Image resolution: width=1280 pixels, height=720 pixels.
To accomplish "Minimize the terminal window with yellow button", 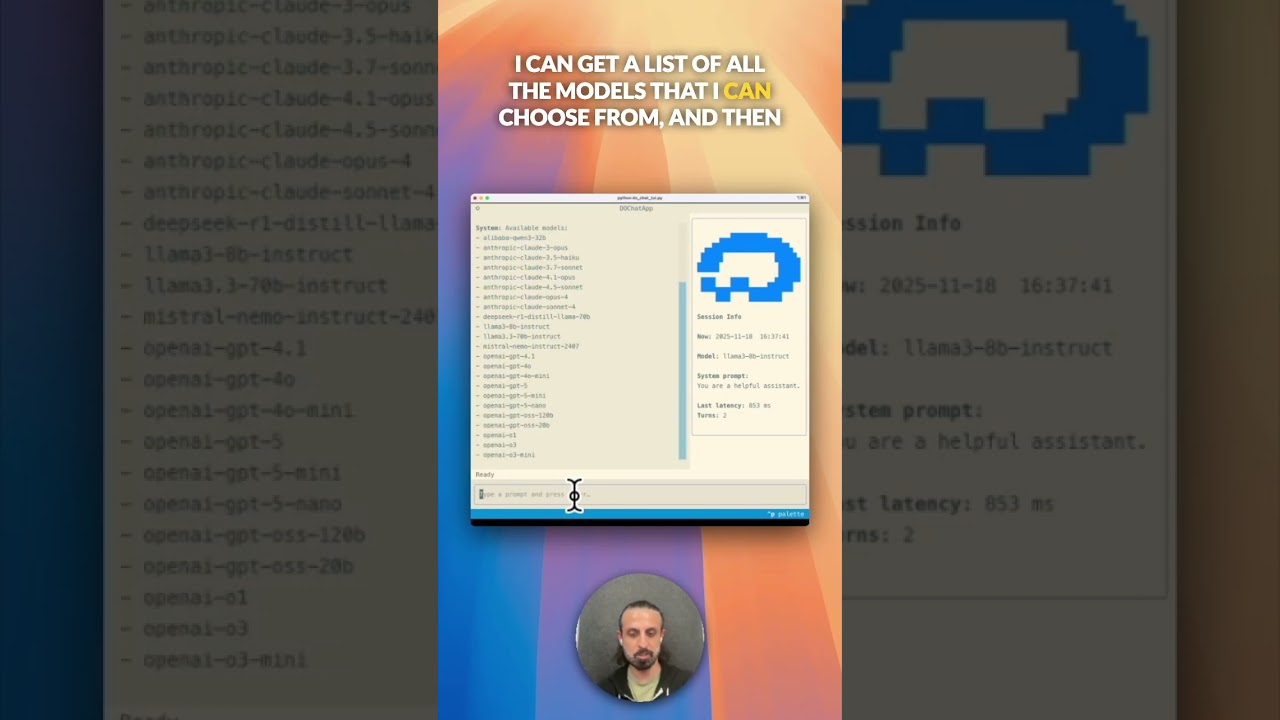I will coord(481,198).
